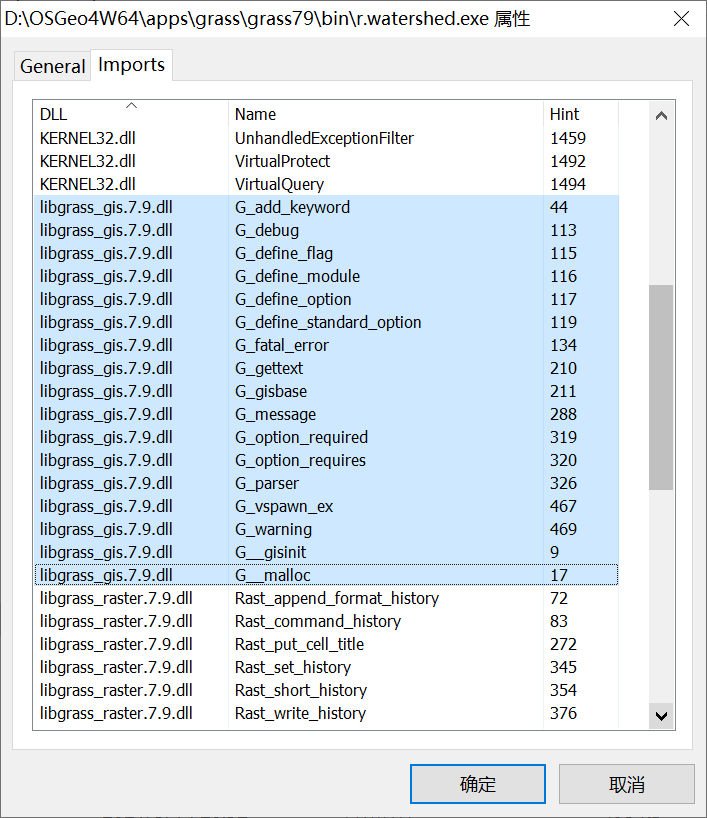Close the properties dialog window

[681, 19]
